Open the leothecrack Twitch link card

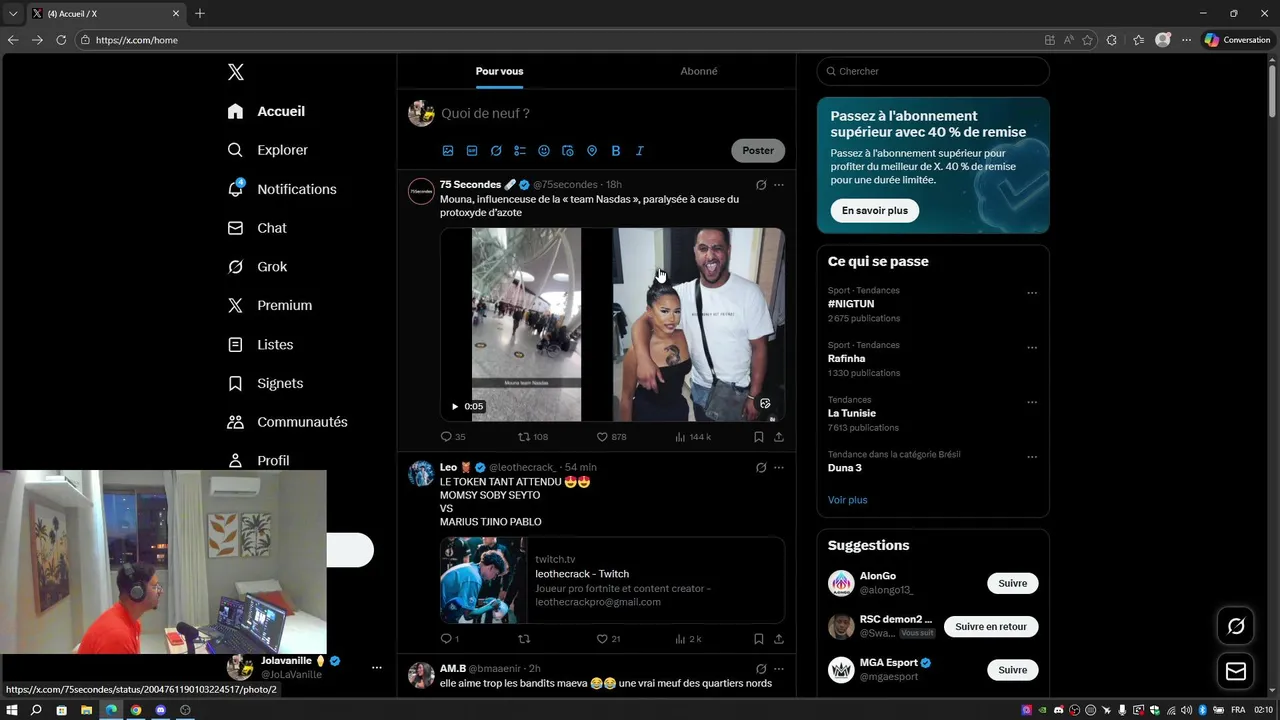612,581
